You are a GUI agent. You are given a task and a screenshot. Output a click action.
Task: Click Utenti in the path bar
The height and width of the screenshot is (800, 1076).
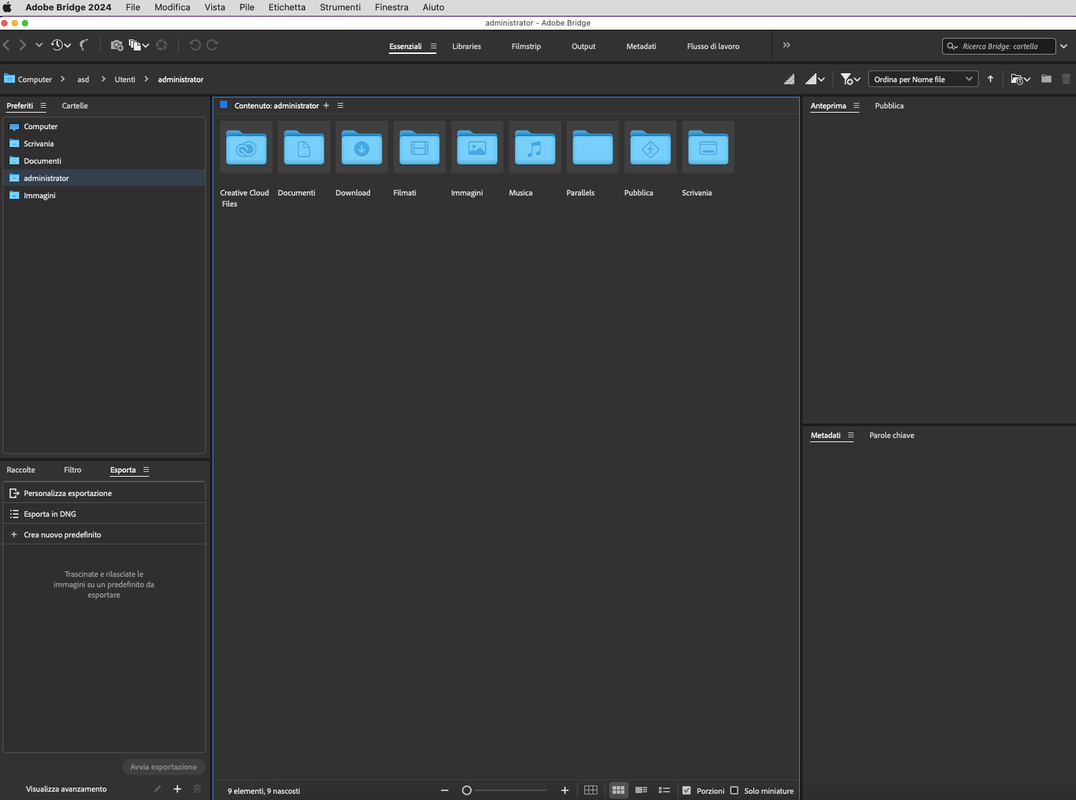[124, 80]
